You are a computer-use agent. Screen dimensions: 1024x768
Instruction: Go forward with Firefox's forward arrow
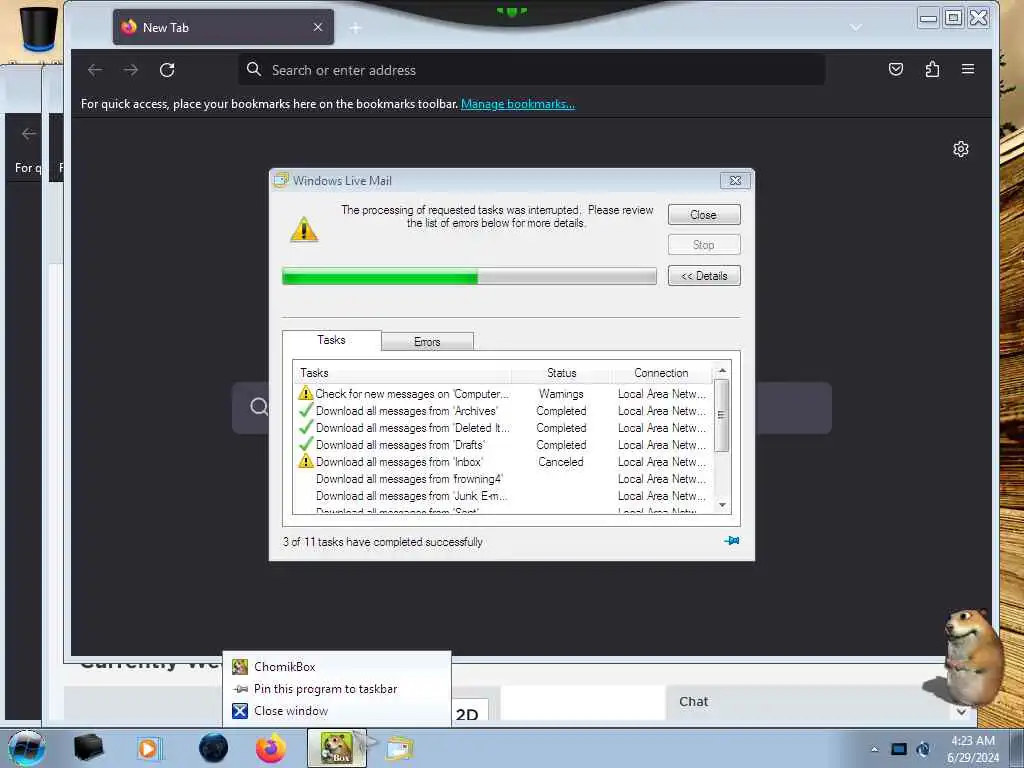click(131, 70)
